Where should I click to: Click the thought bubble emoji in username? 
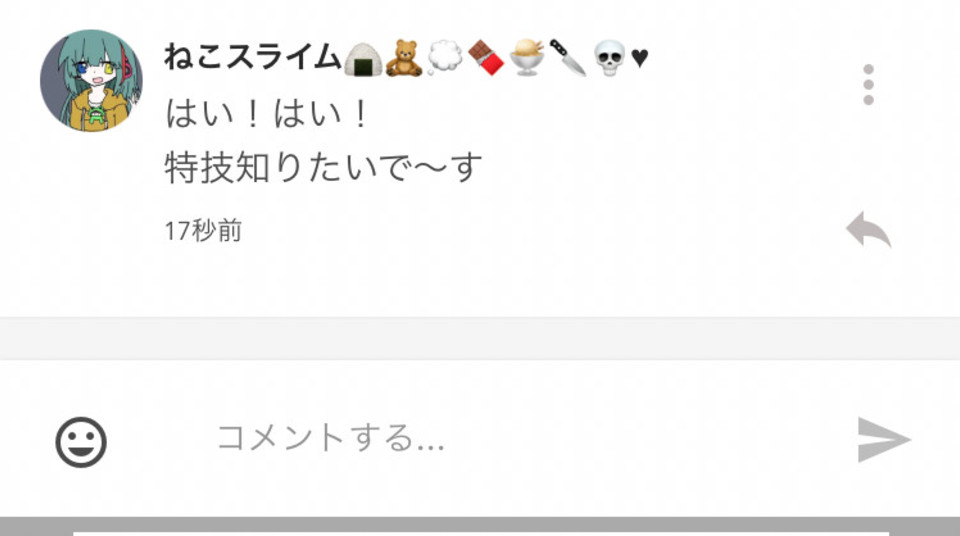(x=444, y=58)
